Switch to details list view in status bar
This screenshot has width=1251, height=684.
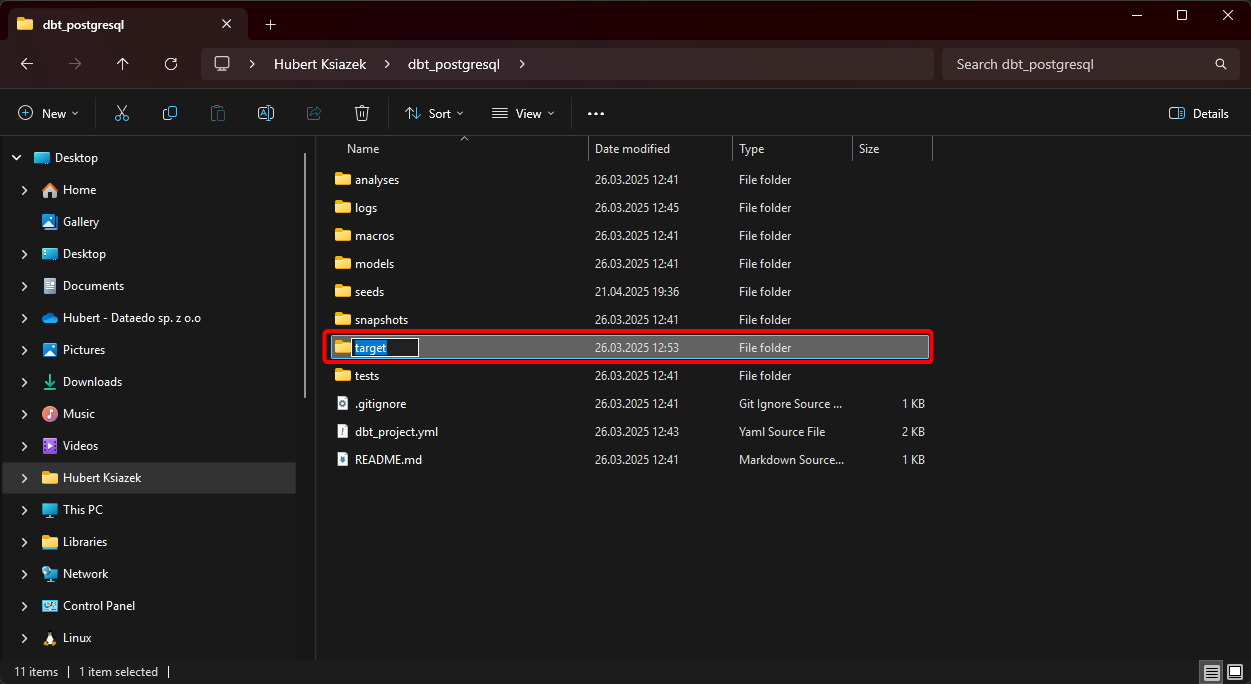(x=1211, y=672)
